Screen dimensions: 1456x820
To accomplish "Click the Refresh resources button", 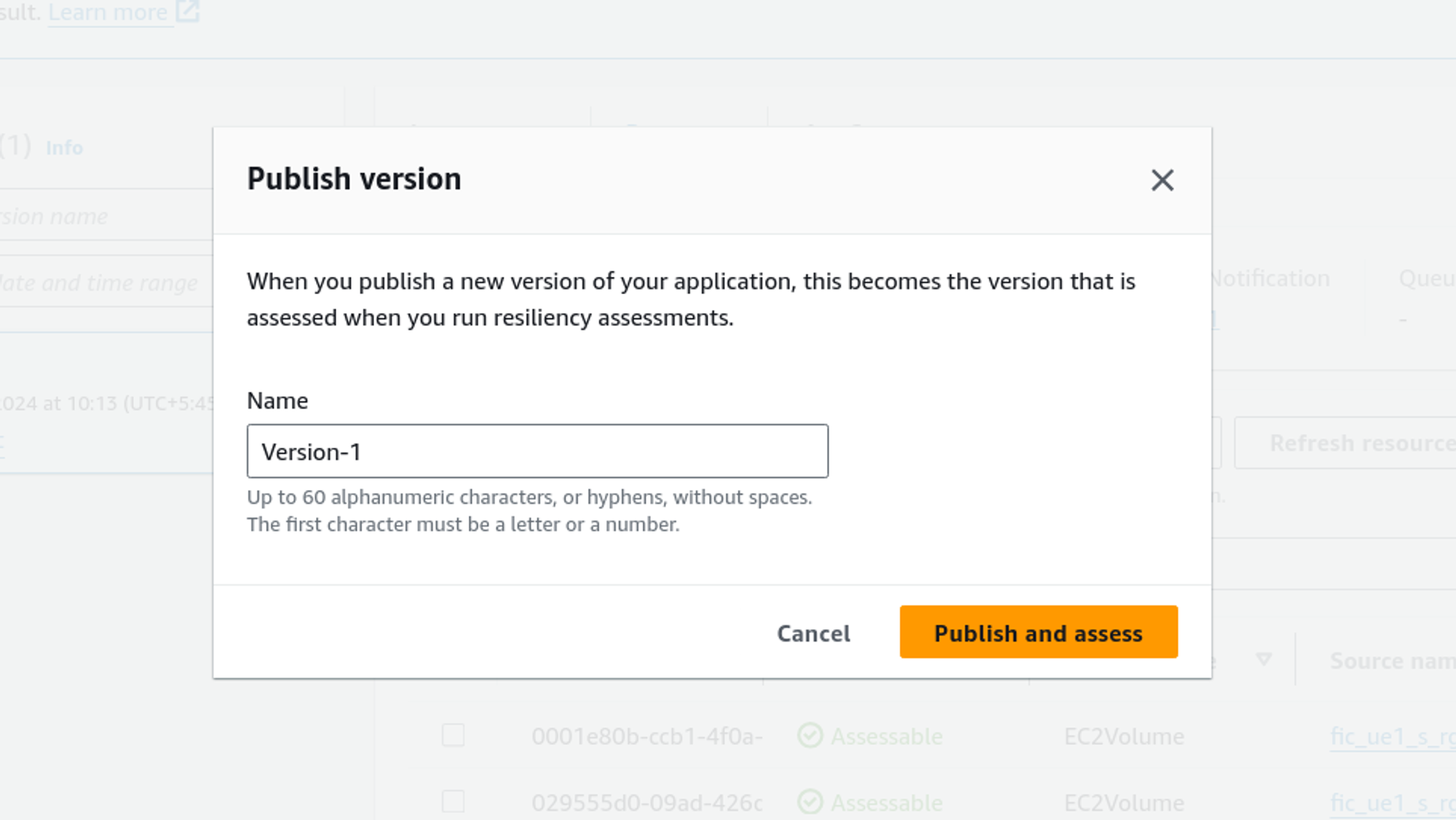I will coord(1360,443).
